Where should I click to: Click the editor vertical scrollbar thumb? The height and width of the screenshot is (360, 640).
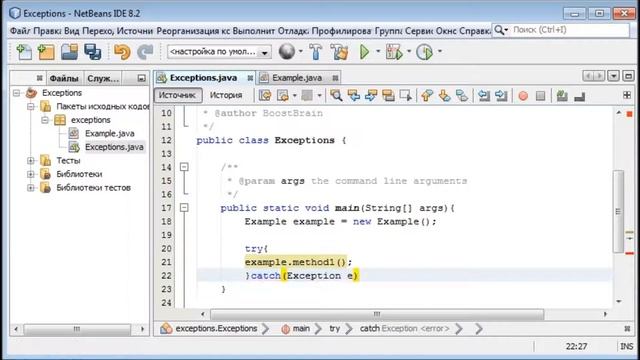point(618,211)
